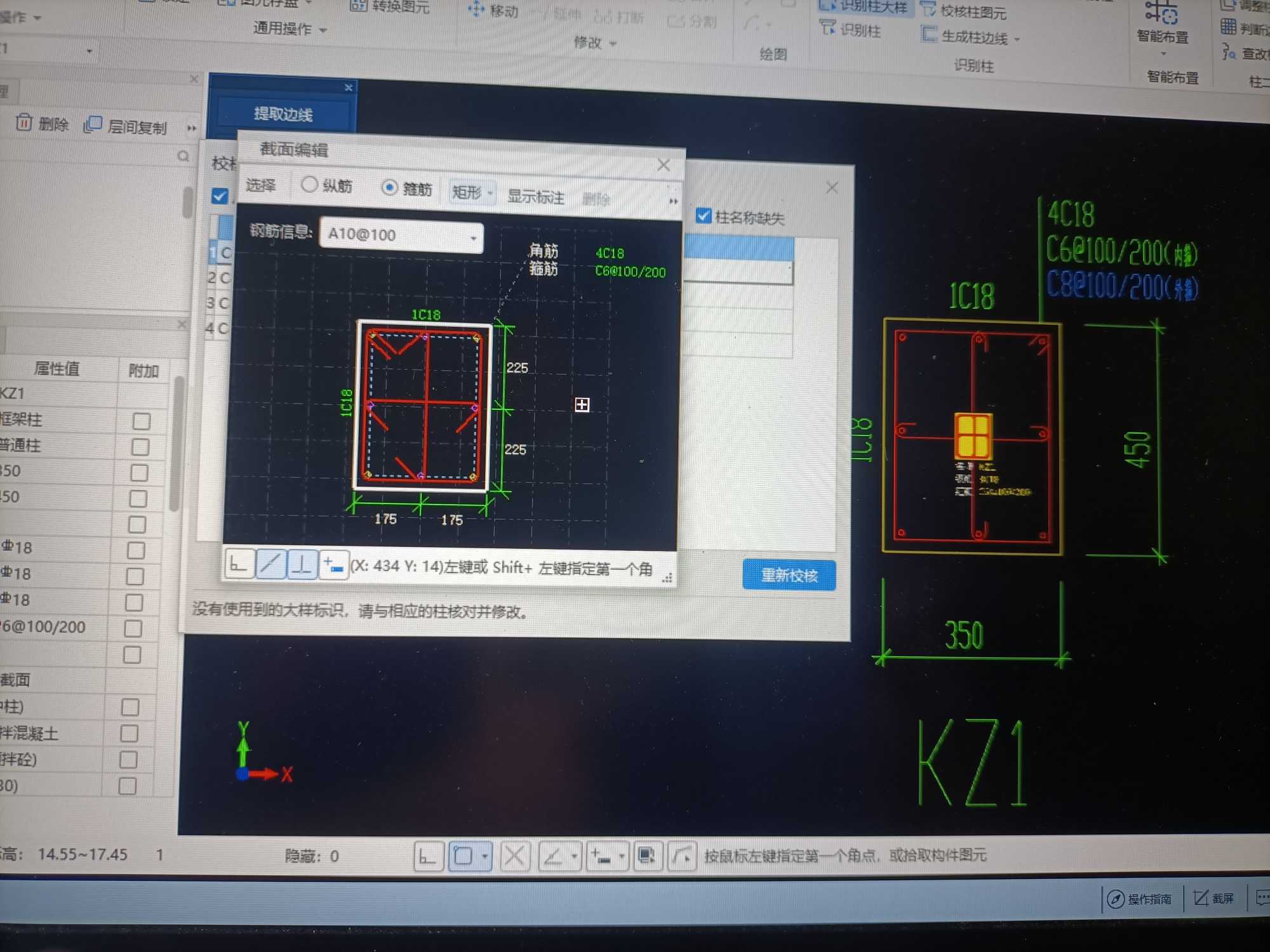The image size is (1270, 952).
Task: Click the curve arrow icon in status bar
Action: coord(683,856)
